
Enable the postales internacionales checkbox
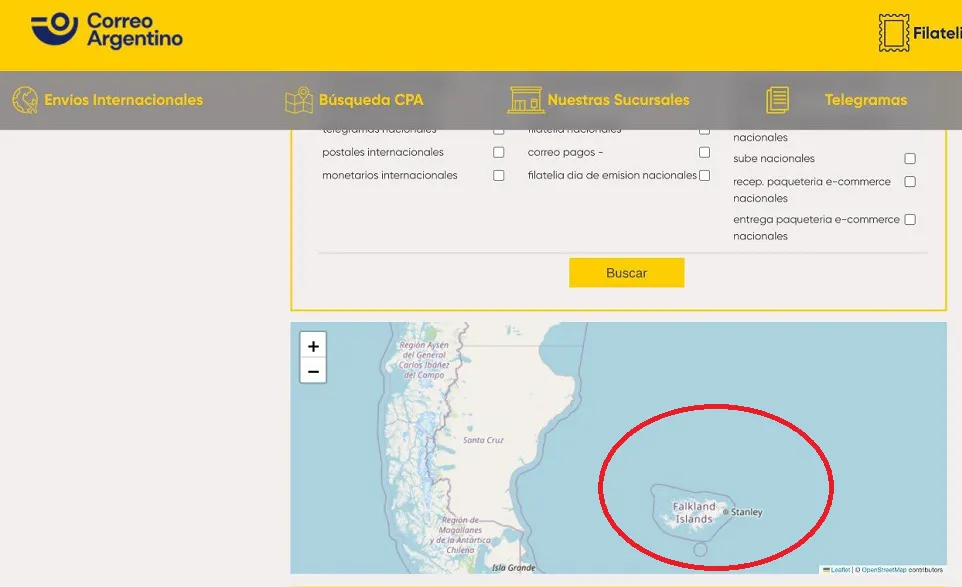(499, 153)
